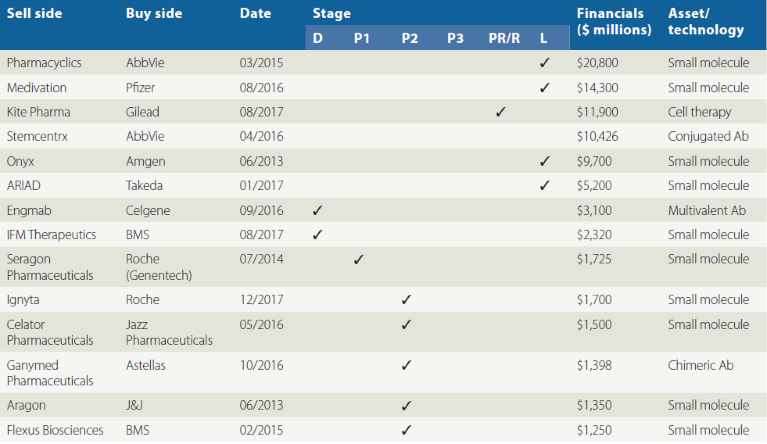This screenshot has width=767, height=444.
Task: Click the P1 checkmark in Seragon row
Action: (x=358, y=260)
